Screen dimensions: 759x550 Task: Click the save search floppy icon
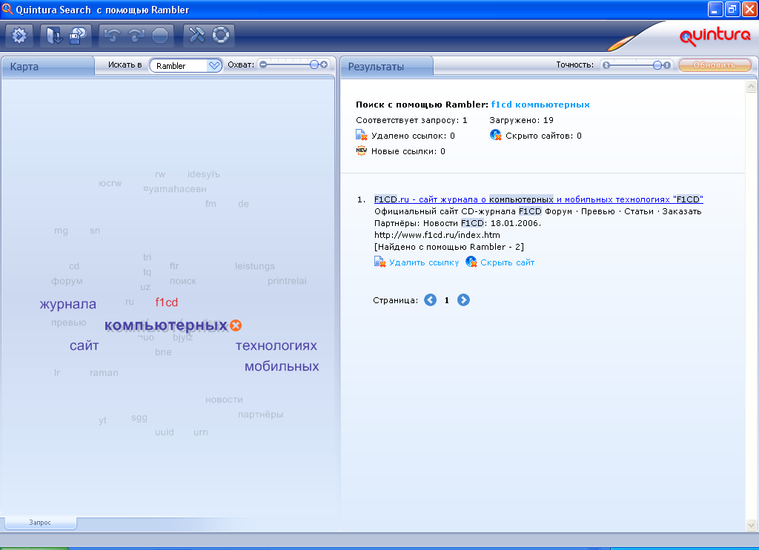(x=77, y=35)
